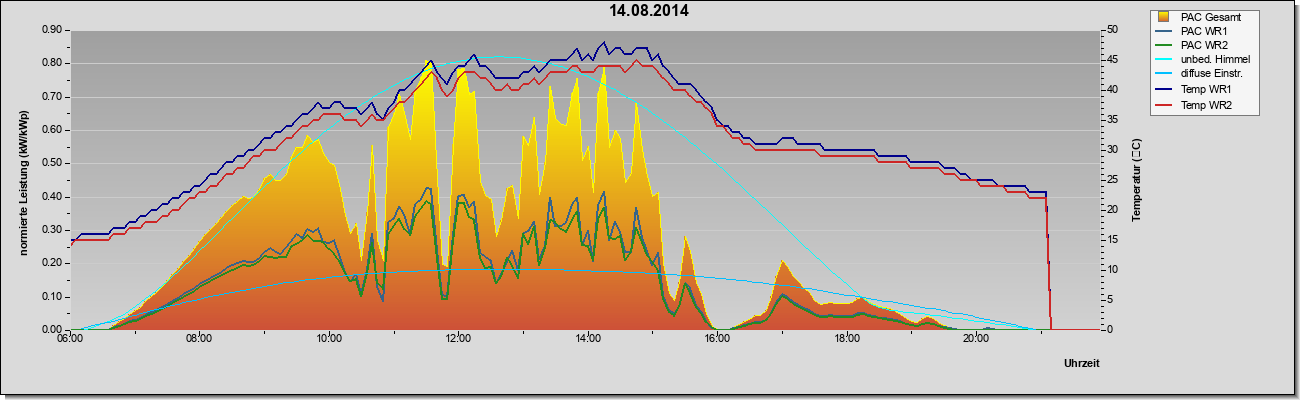Click the 20:00 time axis label
The height and width of the screenshot is (400, 1300).
point(976,340)
